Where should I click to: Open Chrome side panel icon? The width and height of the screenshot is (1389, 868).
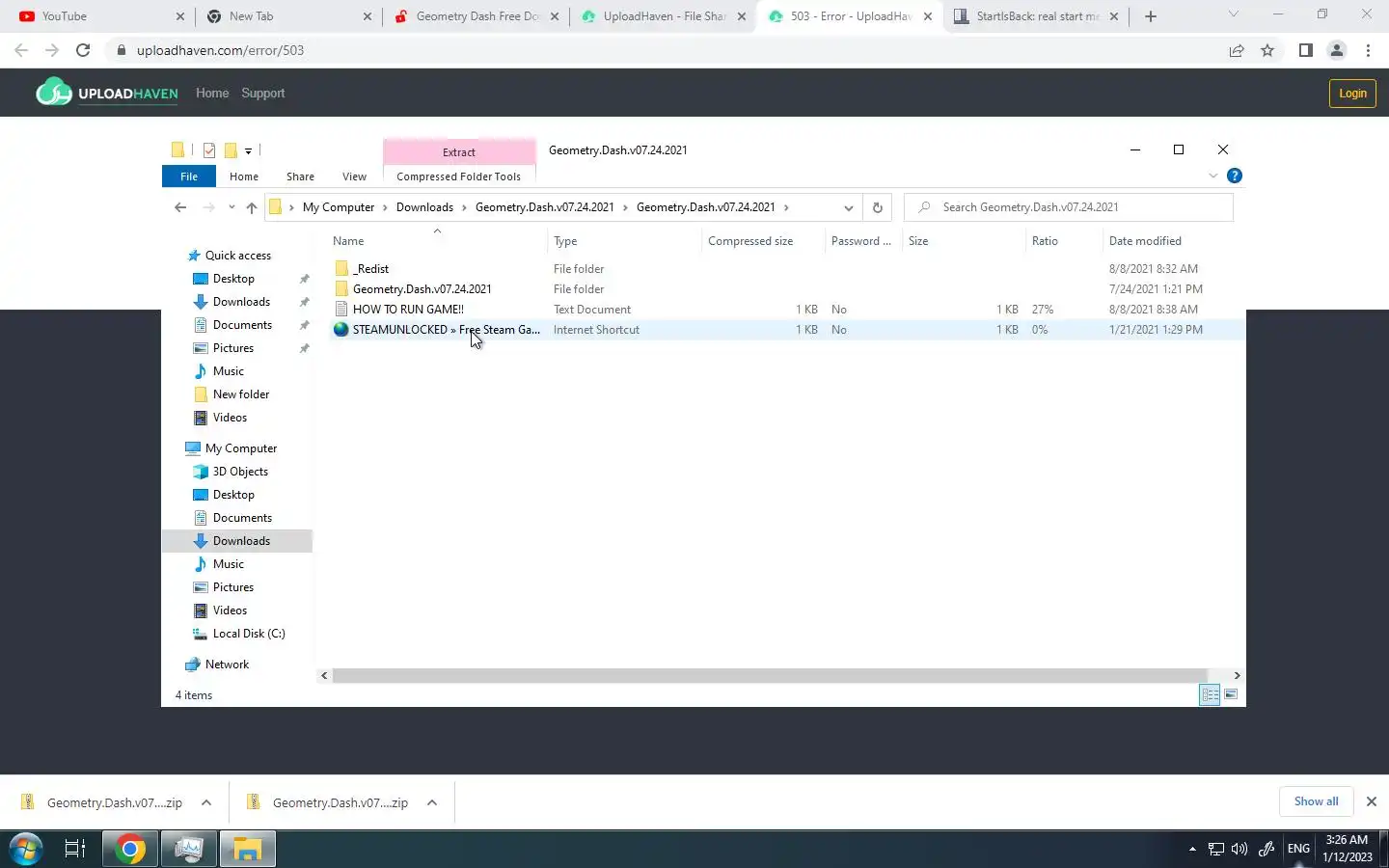pos(1305,50)
